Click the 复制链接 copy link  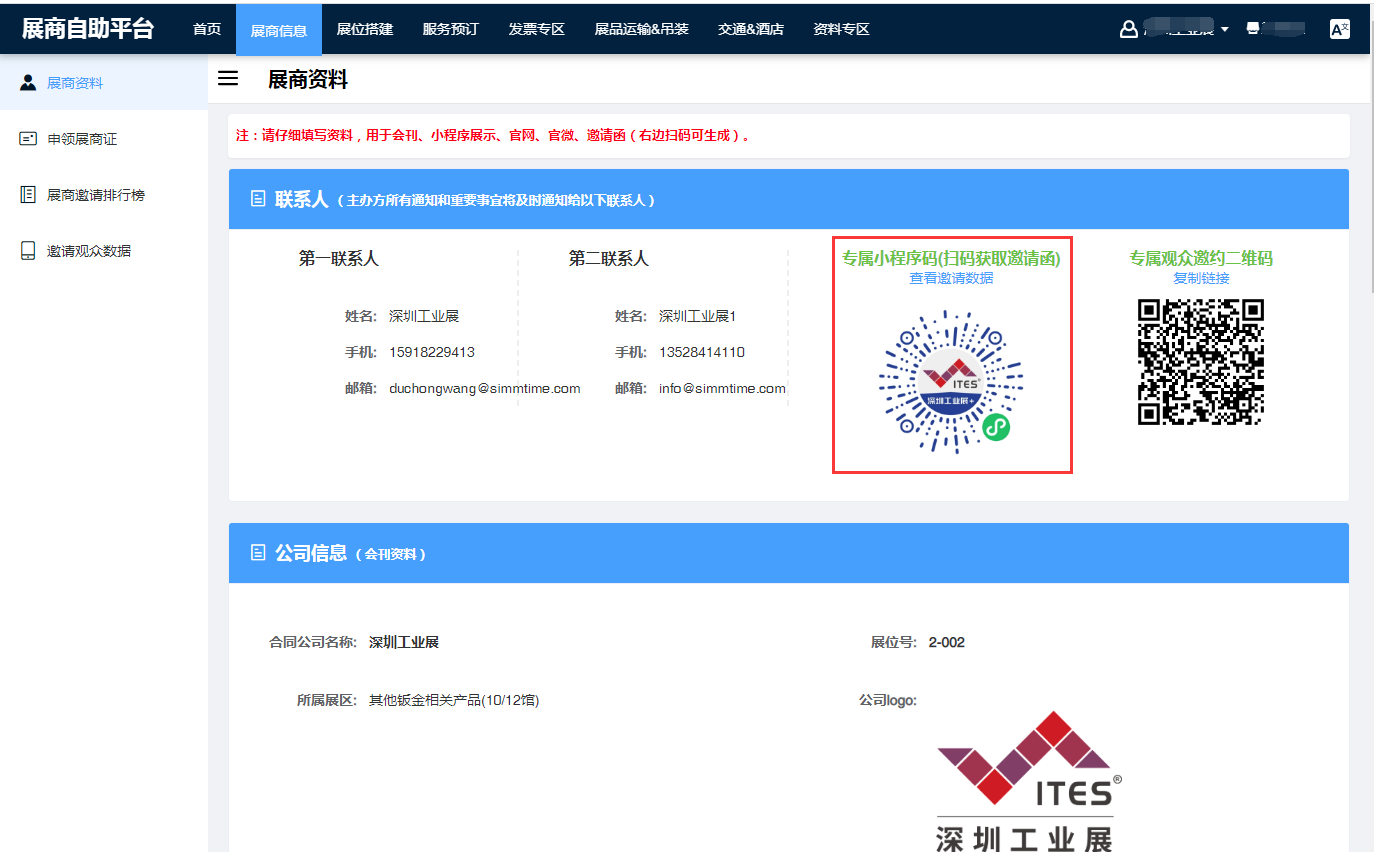(x=1201, y=278)
